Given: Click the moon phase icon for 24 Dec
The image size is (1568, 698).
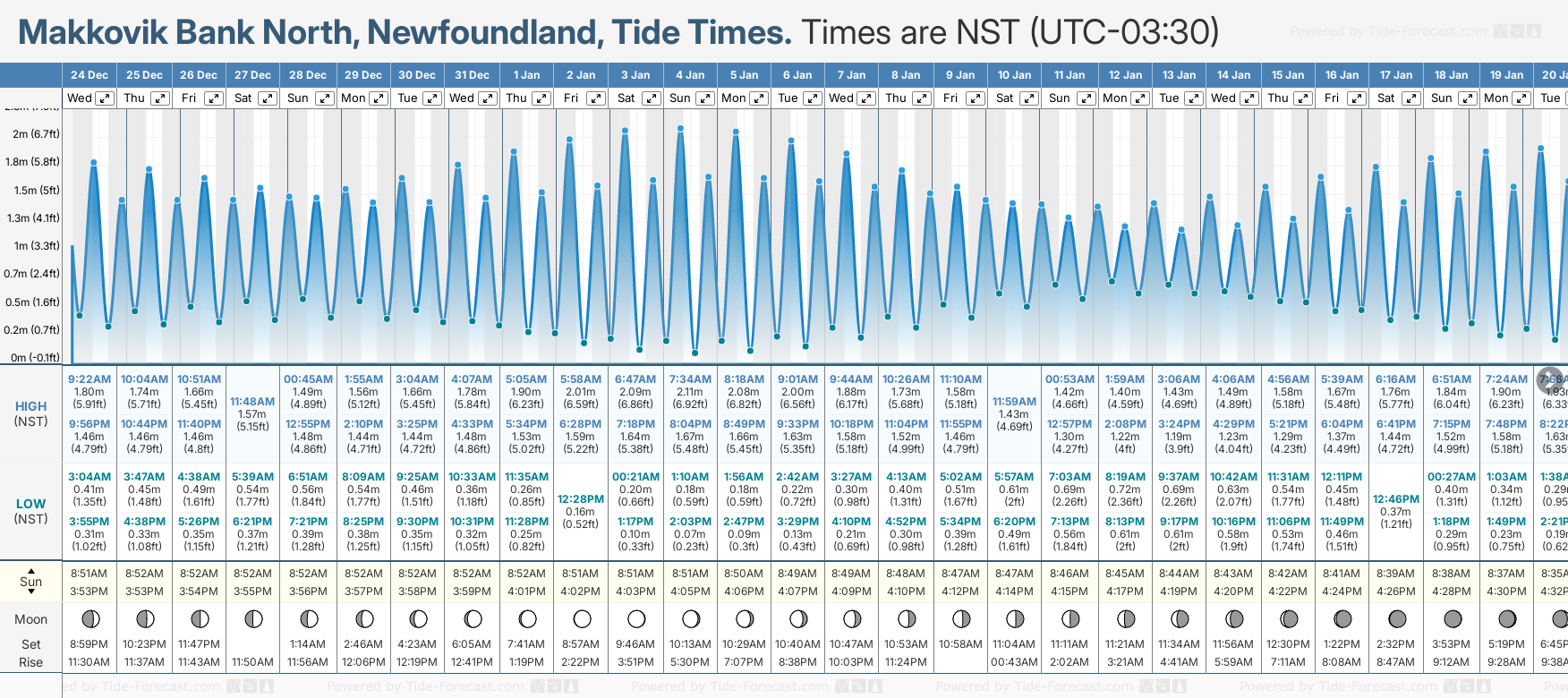Looking at the screenshot, I should tap(90, 618).
